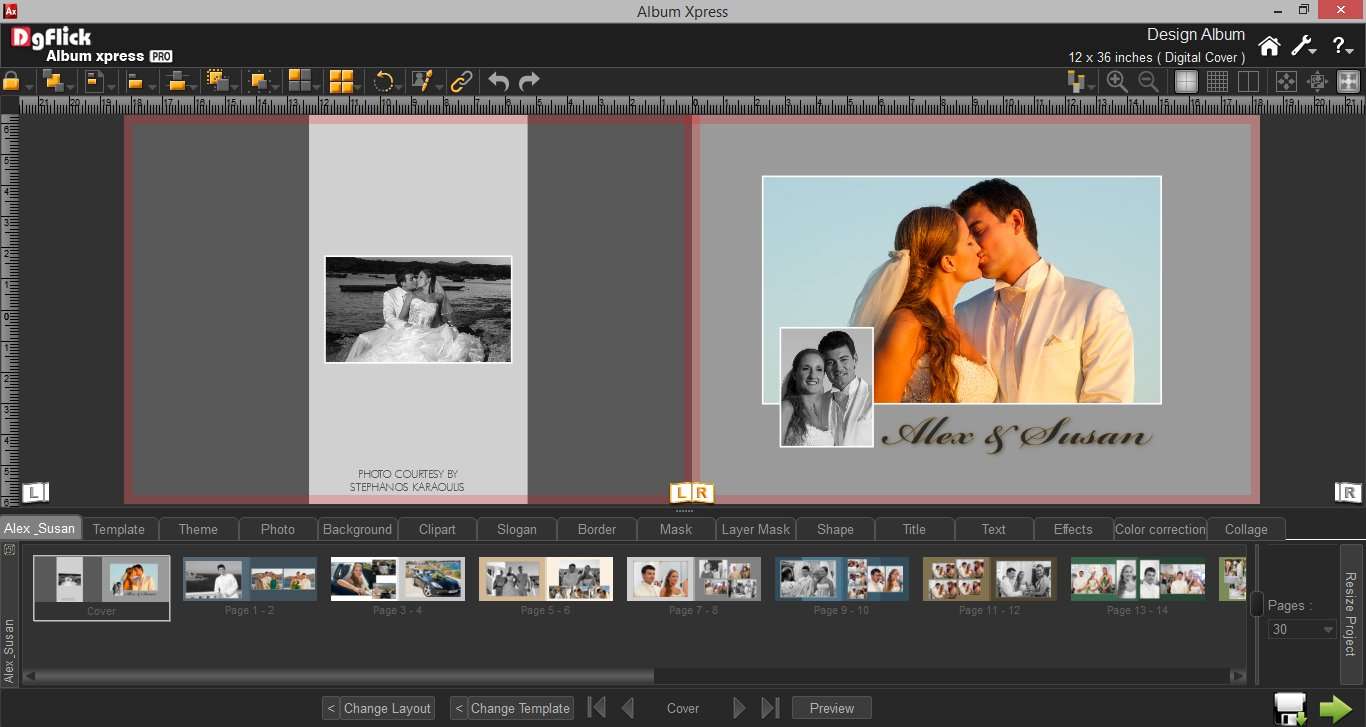
Task: Click the Preview button
Action: pos(831,708)
